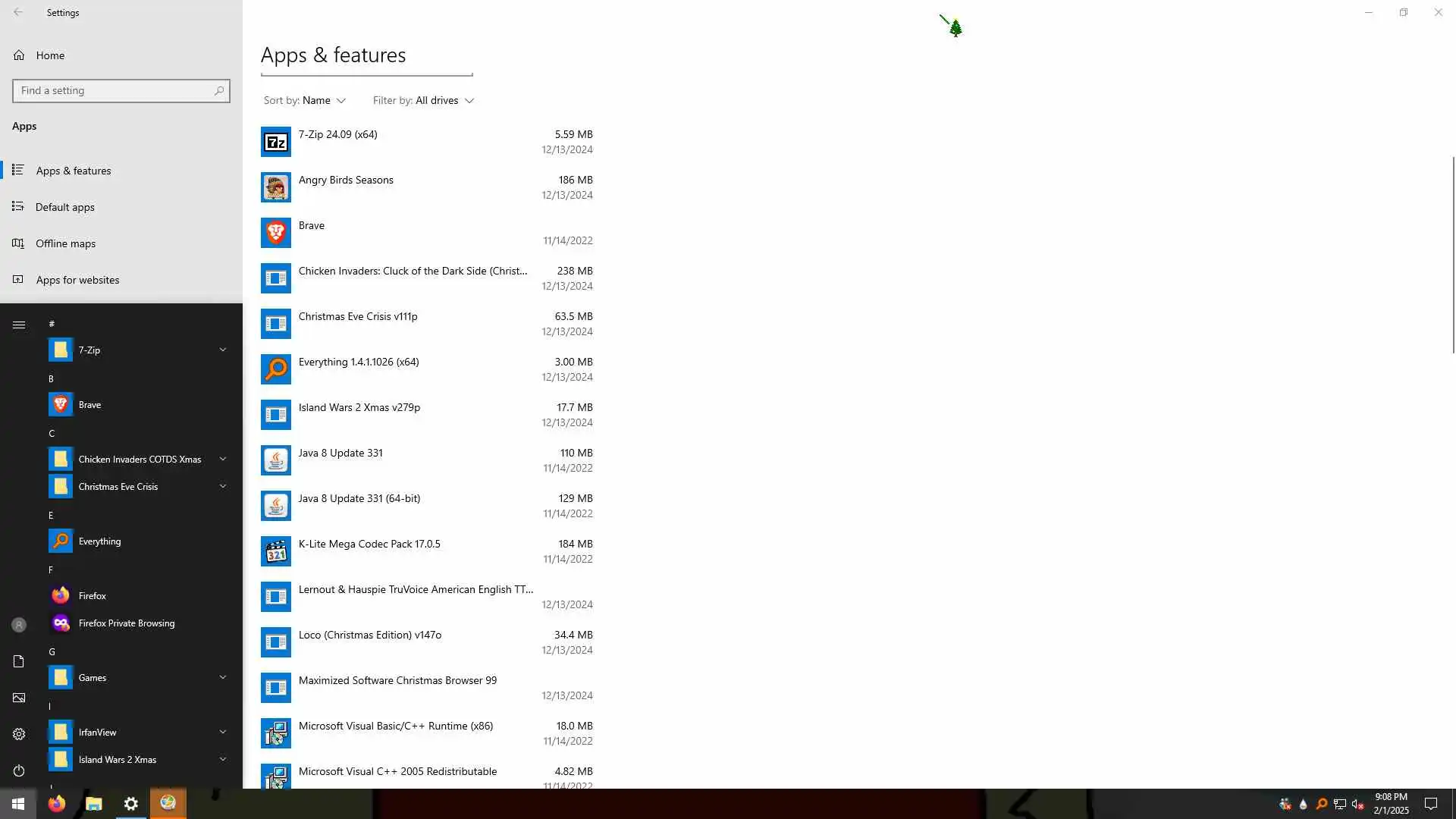This screenshot has height=819, width=1456.
Task: Open File Explorer from the taskbar
Action: (93, 804)
